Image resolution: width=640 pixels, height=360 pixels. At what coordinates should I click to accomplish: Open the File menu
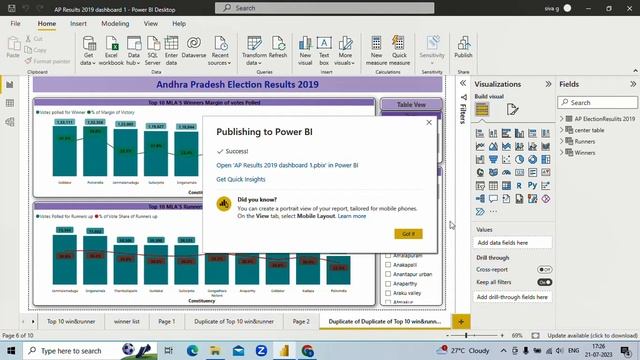tap(16, 24)
